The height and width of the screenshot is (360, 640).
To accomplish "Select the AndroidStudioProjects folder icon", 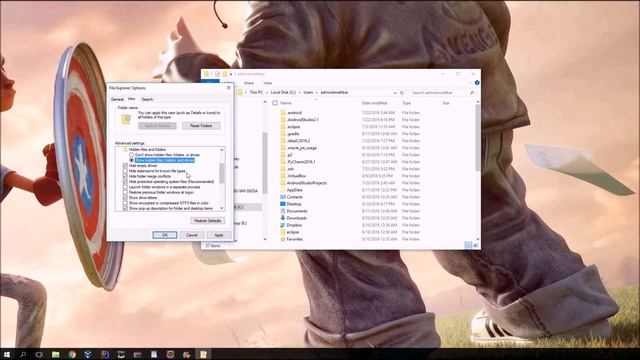I will tap(283, 183).
